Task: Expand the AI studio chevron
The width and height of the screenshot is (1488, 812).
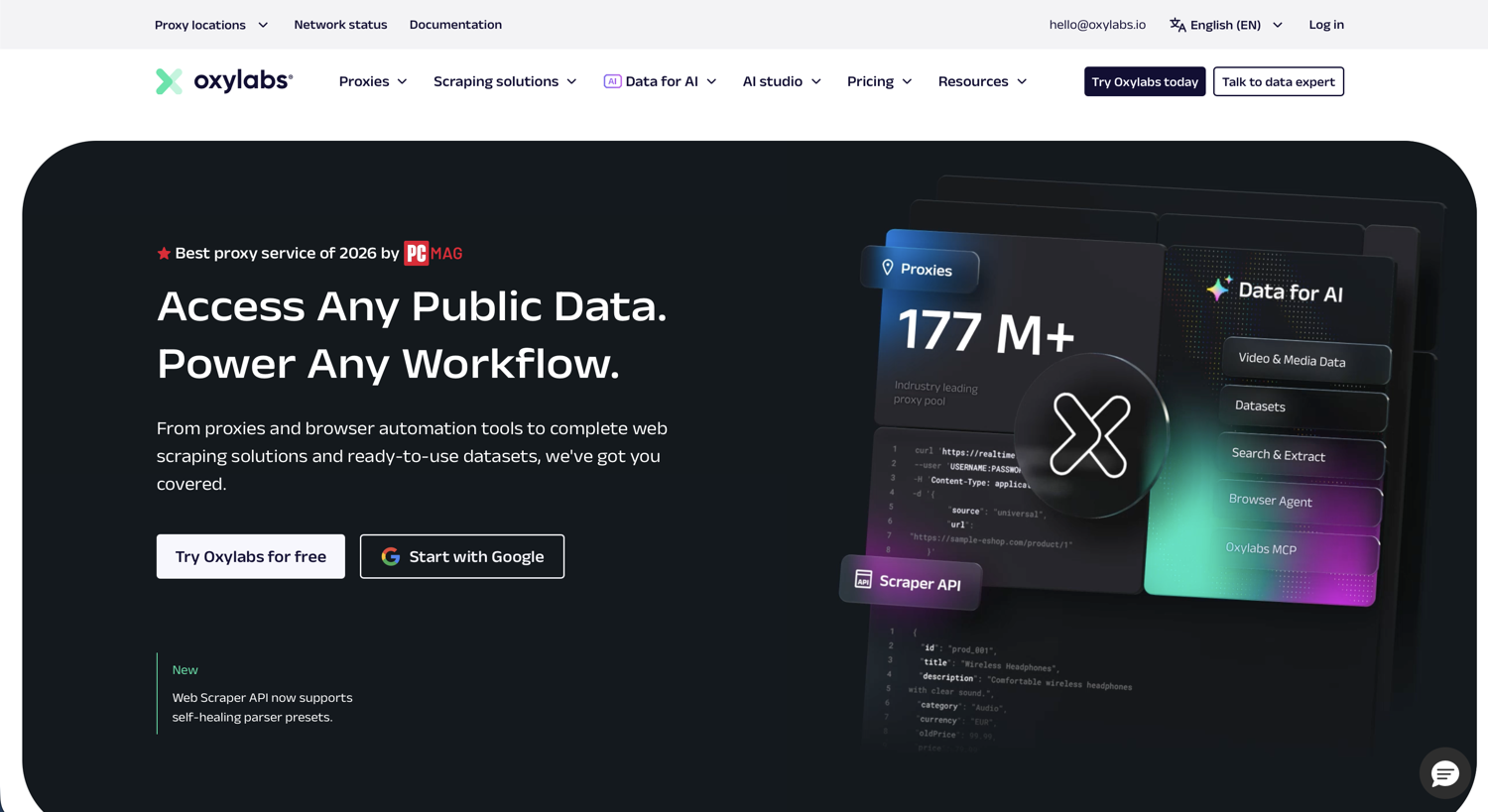Action: point(815,81)
